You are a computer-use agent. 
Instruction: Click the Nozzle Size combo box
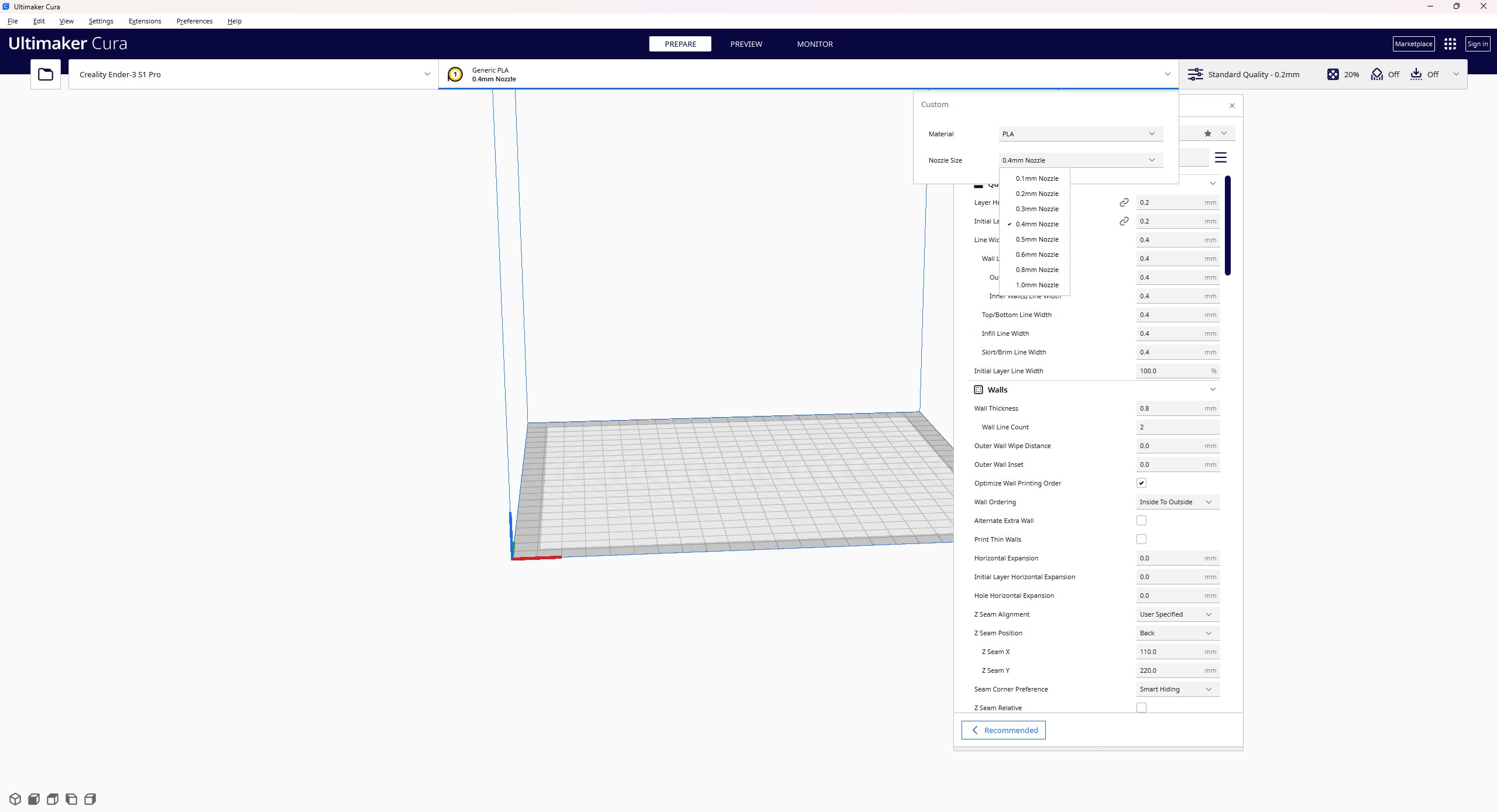[x=1080, y=160]
